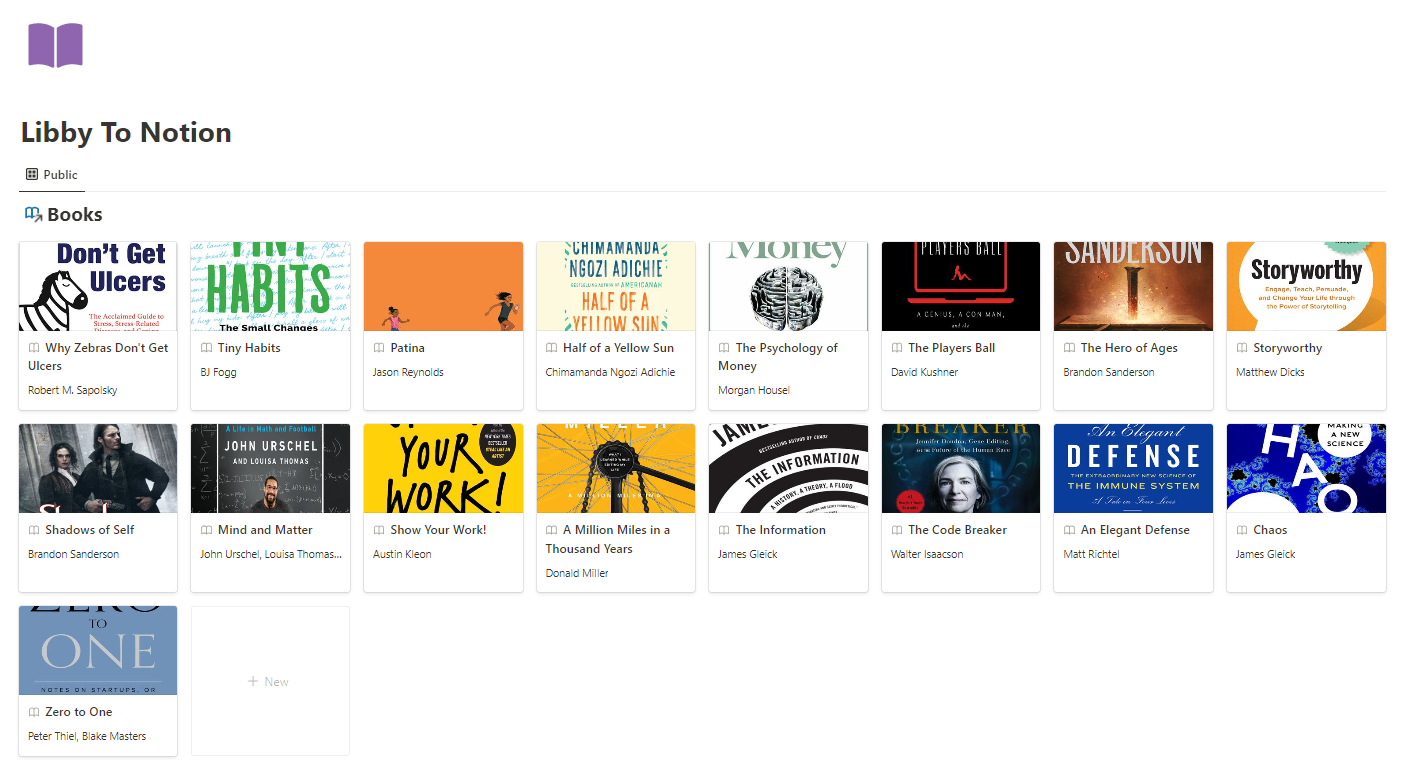Add a new book with the New card
The image size is (1401, 773).
(270, 681)
